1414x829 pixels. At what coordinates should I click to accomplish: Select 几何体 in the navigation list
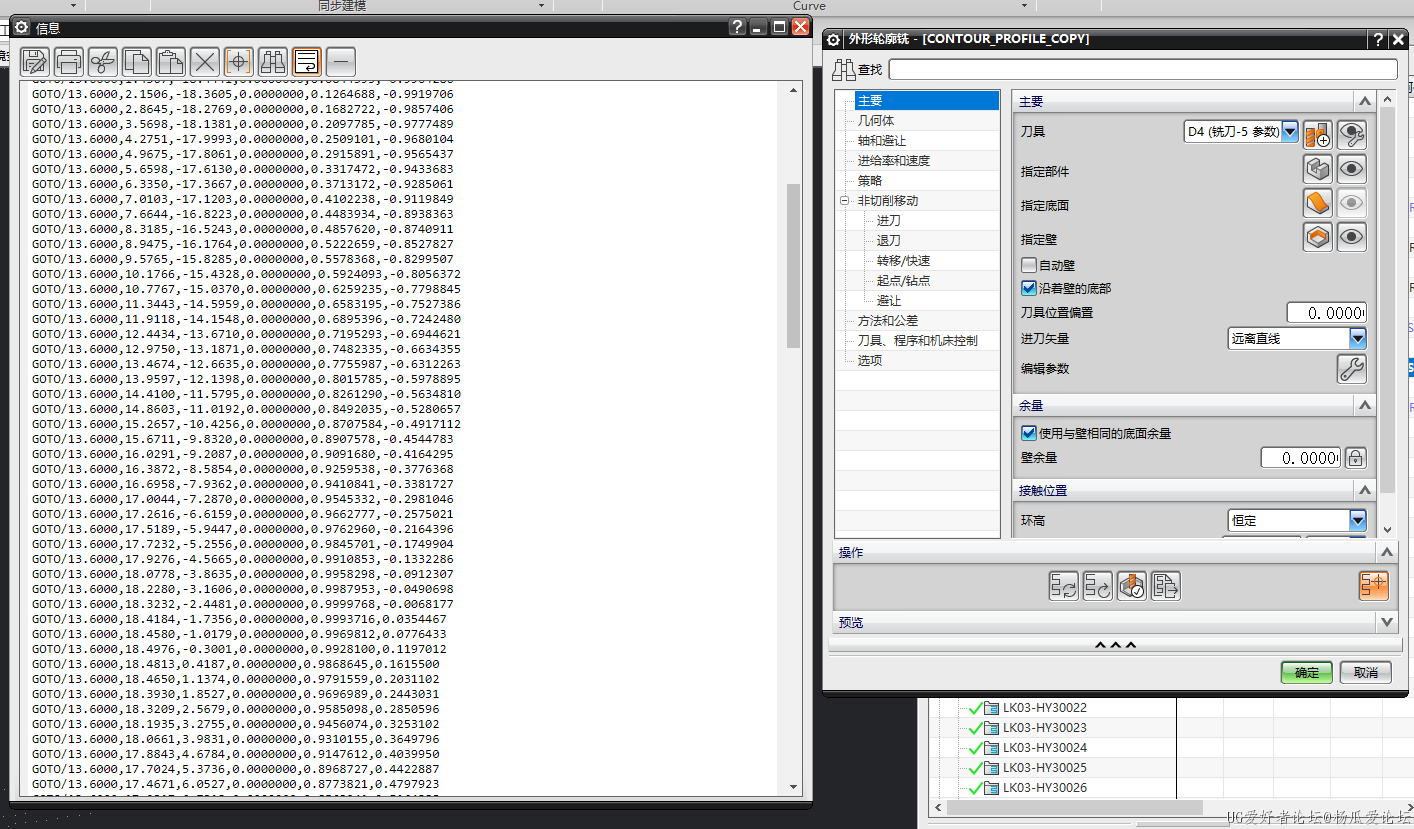tap(875, 121)
